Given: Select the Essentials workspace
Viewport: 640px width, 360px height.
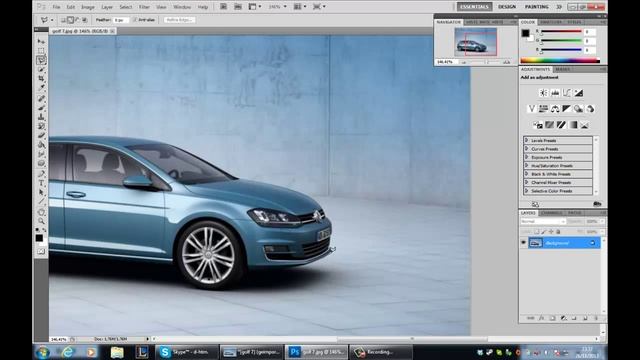Looking at the screenshot, I should click(474, 7).
